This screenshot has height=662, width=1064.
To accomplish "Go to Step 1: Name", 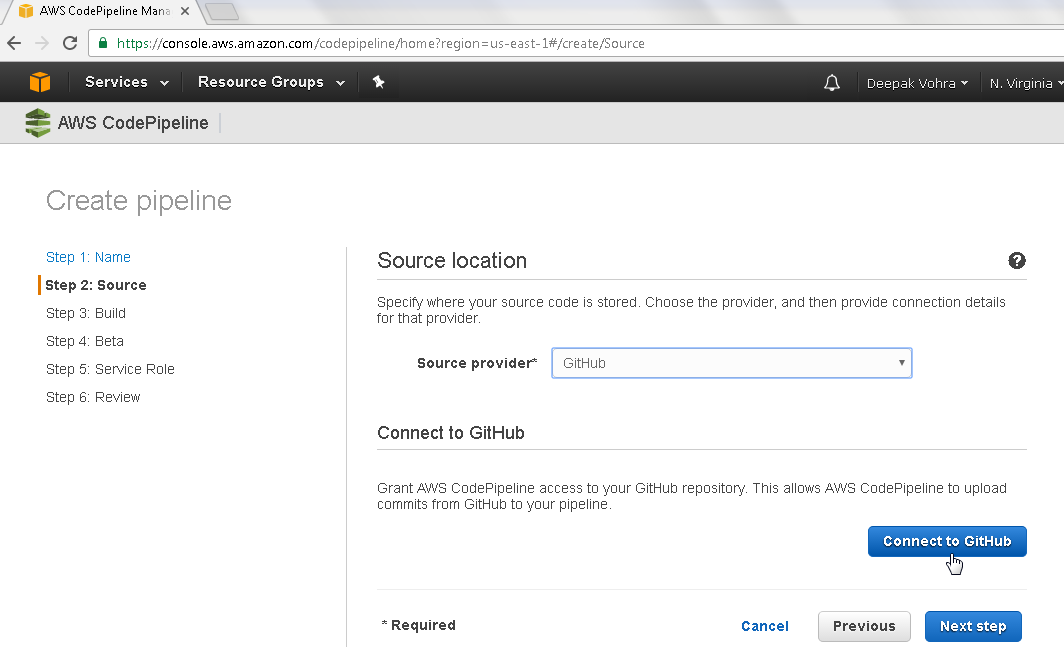I will point(88,257).
